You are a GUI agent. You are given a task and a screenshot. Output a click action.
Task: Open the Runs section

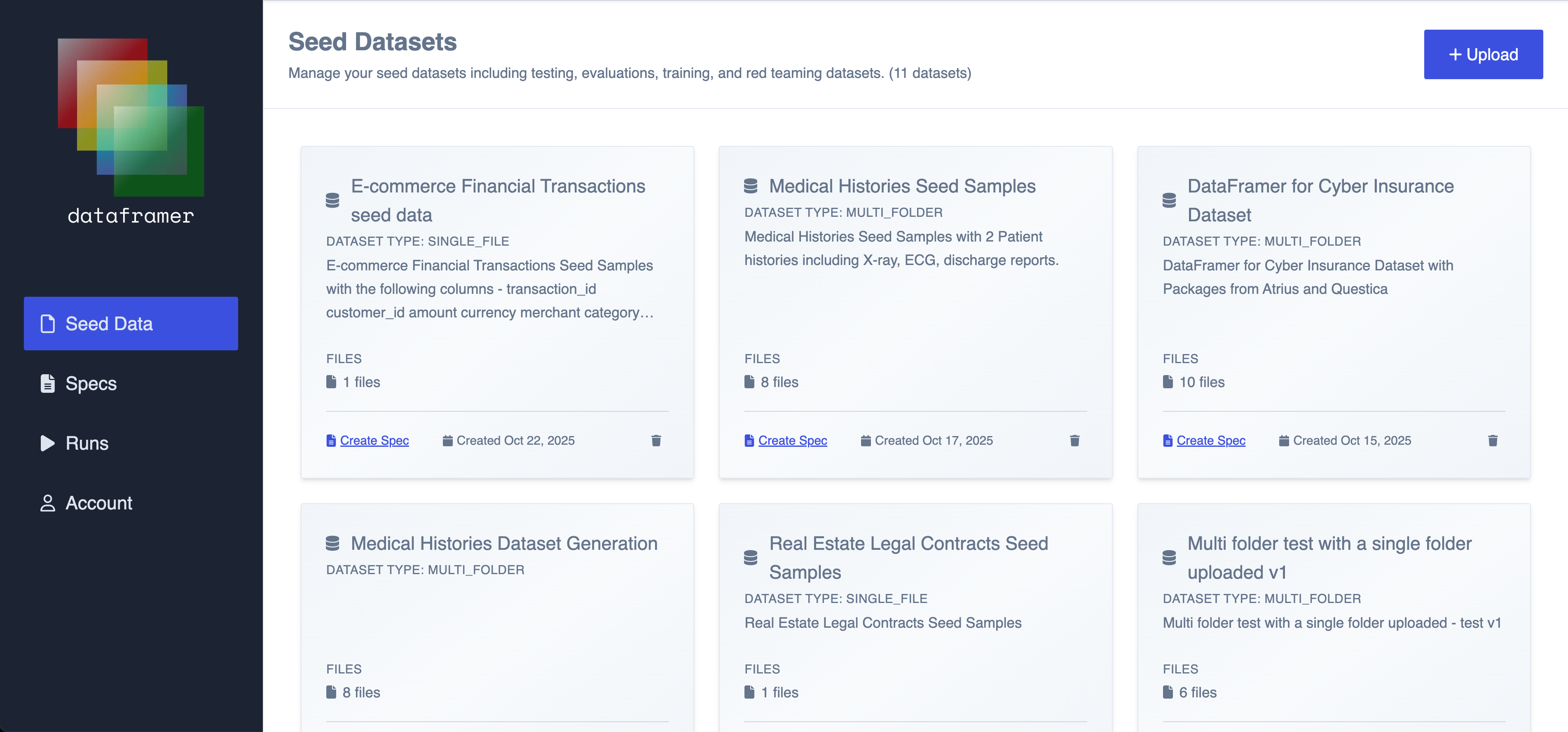coord(87,443)
